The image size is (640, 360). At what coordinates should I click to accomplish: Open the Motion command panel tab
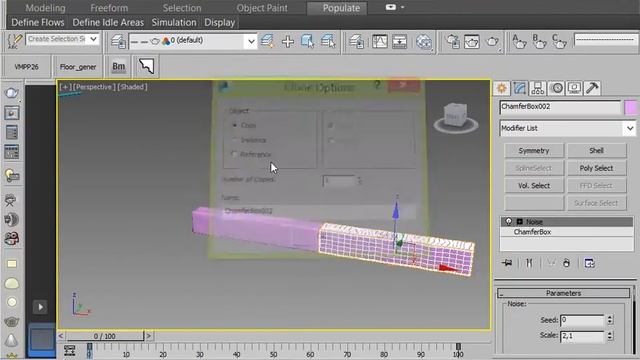point(556,88)
